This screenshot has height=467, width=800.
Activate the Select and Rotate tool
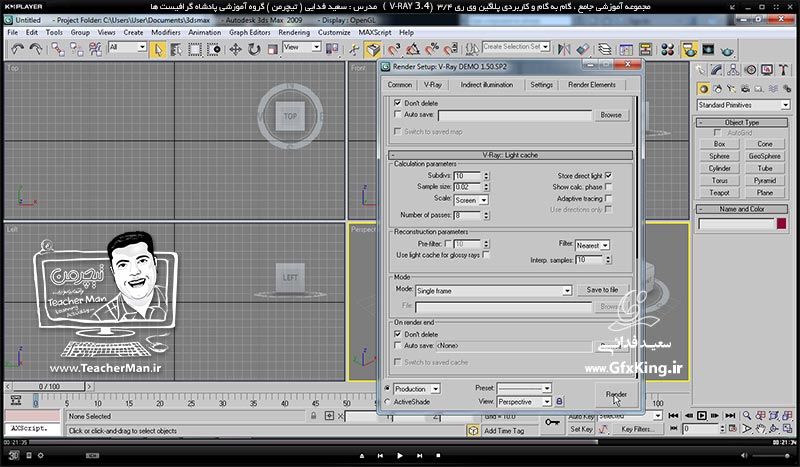(254, 49)
